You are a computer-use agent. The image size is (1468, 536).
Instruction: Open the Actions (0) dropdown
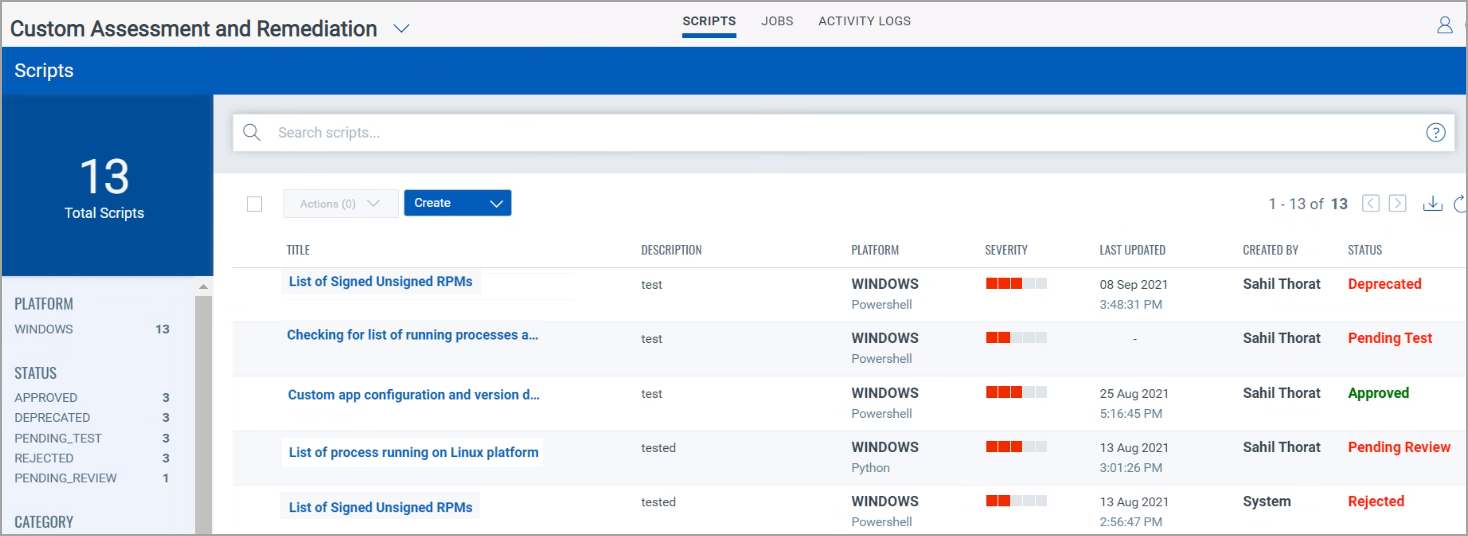(341, 204)
